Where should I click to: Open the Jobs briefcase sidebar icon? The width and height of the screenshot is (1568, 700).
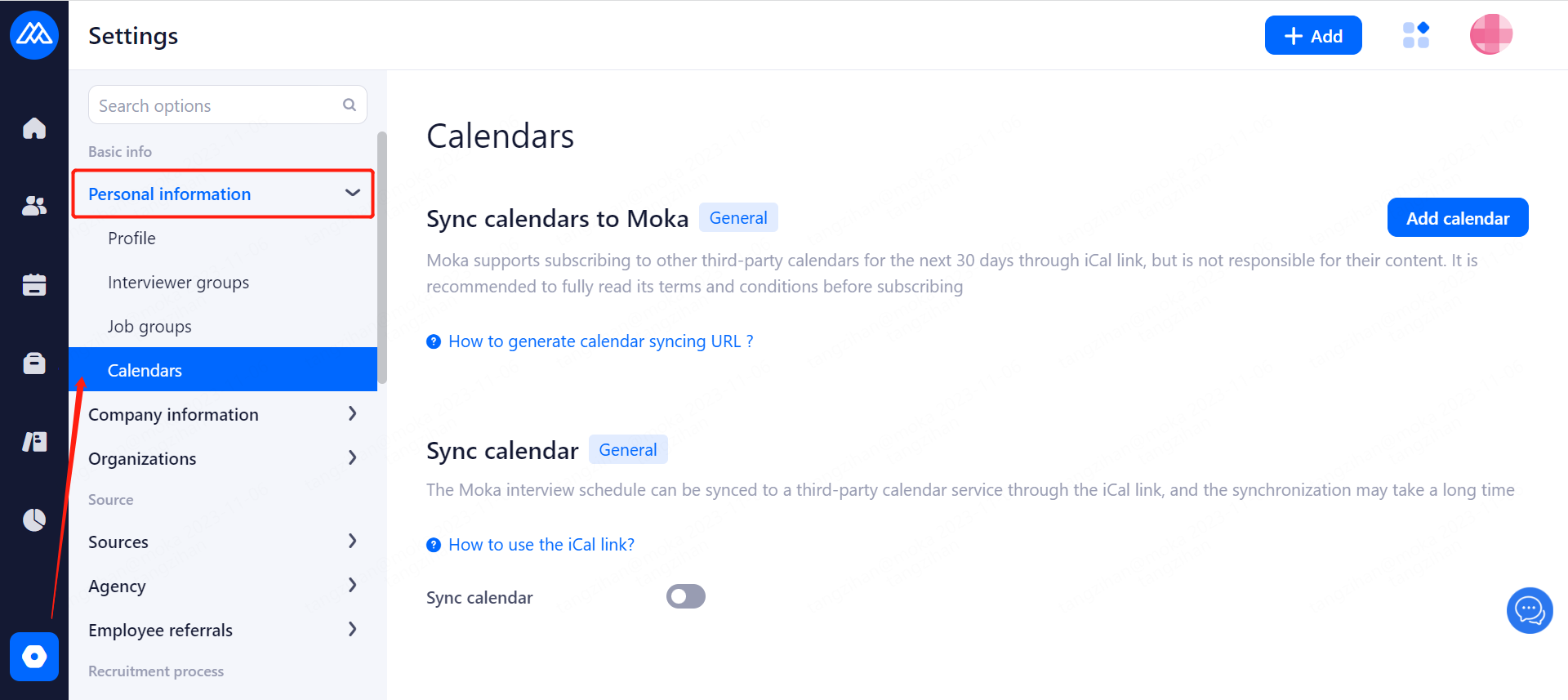[x=34, y=363]
